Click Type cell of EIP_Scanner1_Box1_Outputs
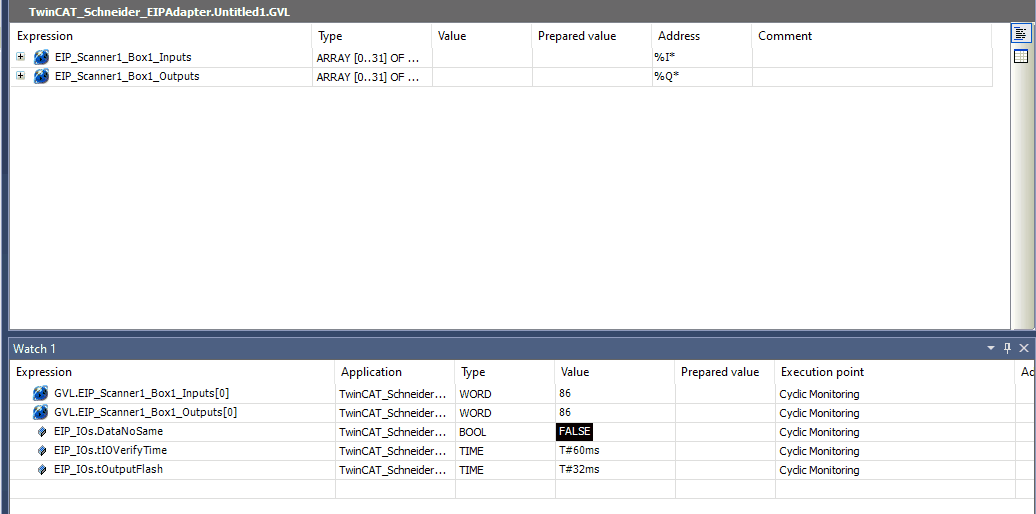This screenshot has width=1036, height=514. (372, 77)
